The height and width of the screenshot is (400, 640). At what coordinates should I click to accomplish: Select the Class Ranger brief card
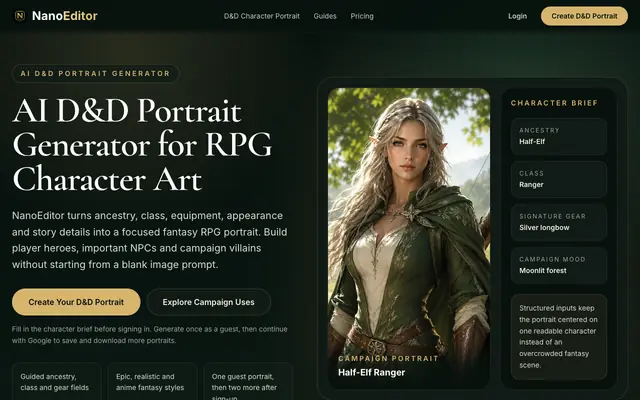tap(558, 179)
